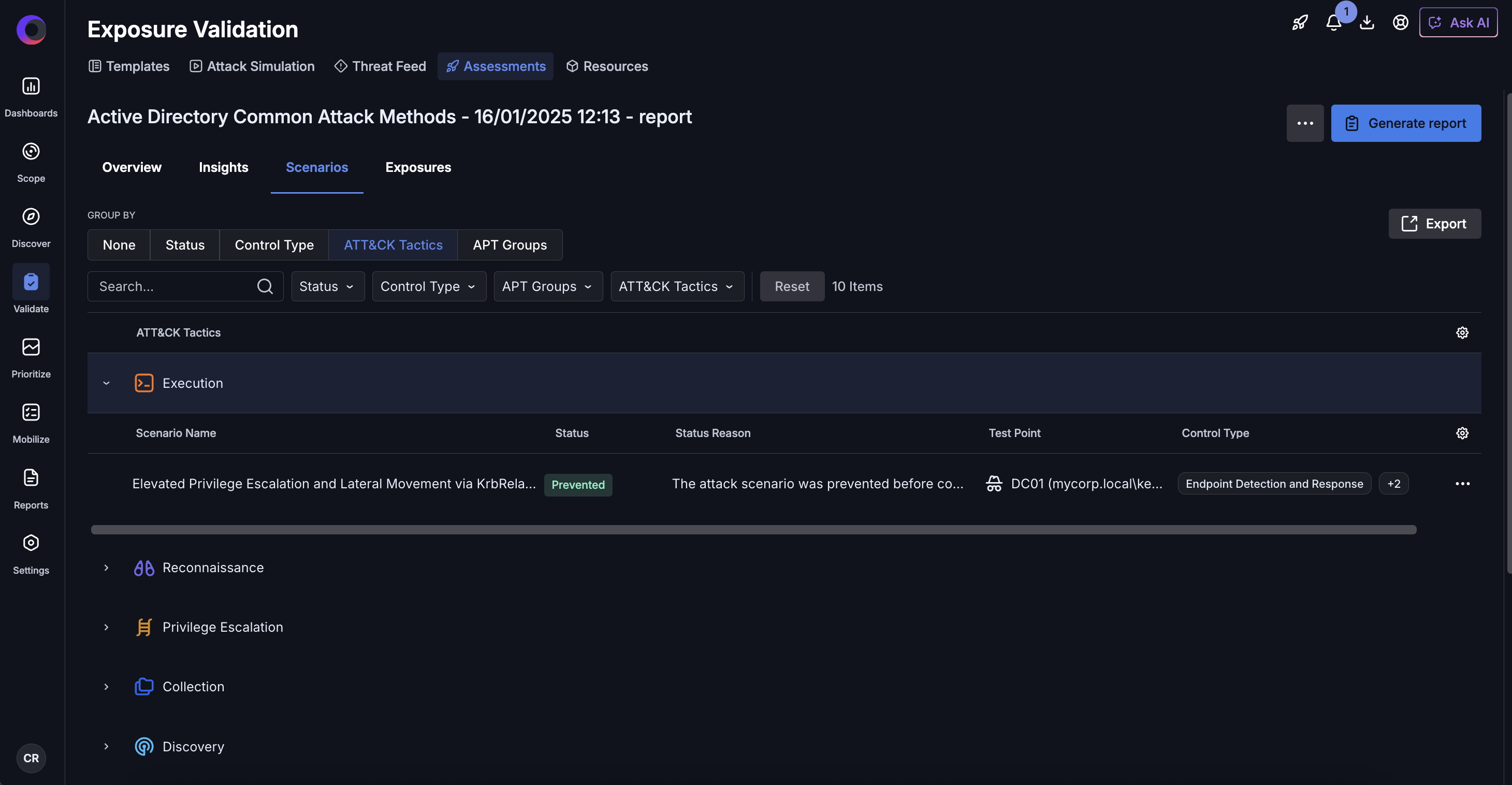Click the horizontal table scrollbar

(753, 530)
